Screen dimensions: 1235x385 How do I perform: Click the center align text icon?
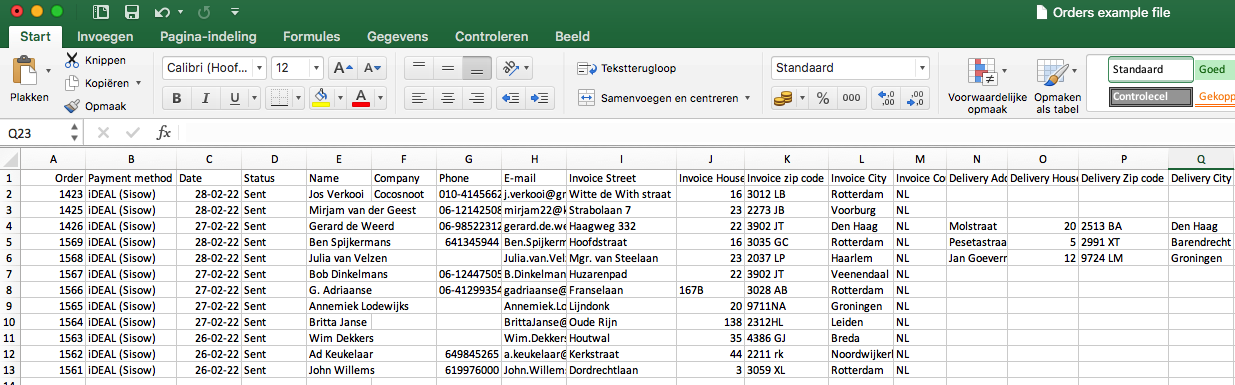[447, 98]
